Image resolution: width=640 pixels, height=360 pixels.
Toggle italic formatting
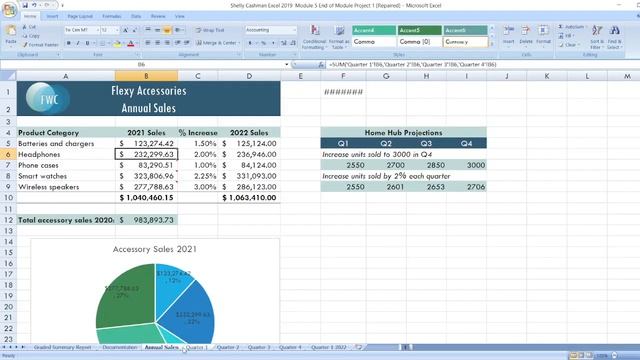tap(78, 43)
